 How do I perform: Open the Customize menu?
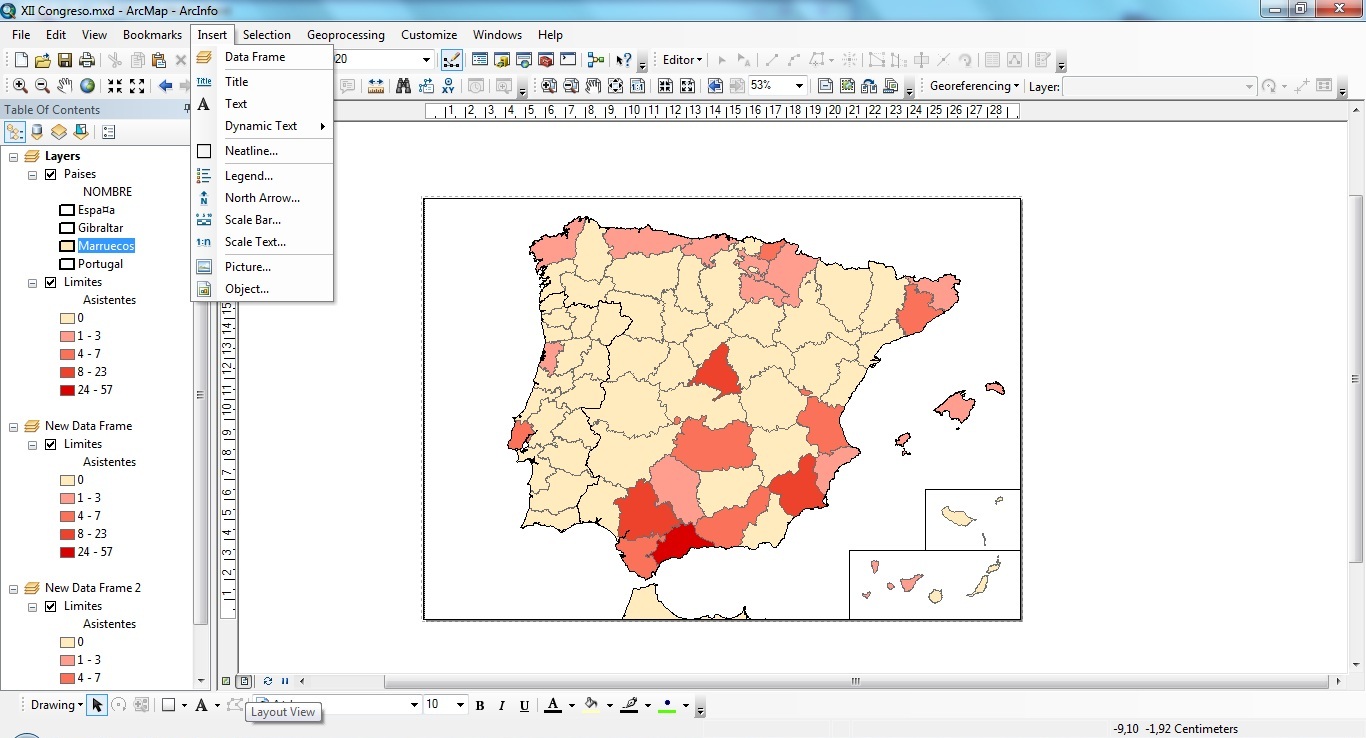pos(429,34)
